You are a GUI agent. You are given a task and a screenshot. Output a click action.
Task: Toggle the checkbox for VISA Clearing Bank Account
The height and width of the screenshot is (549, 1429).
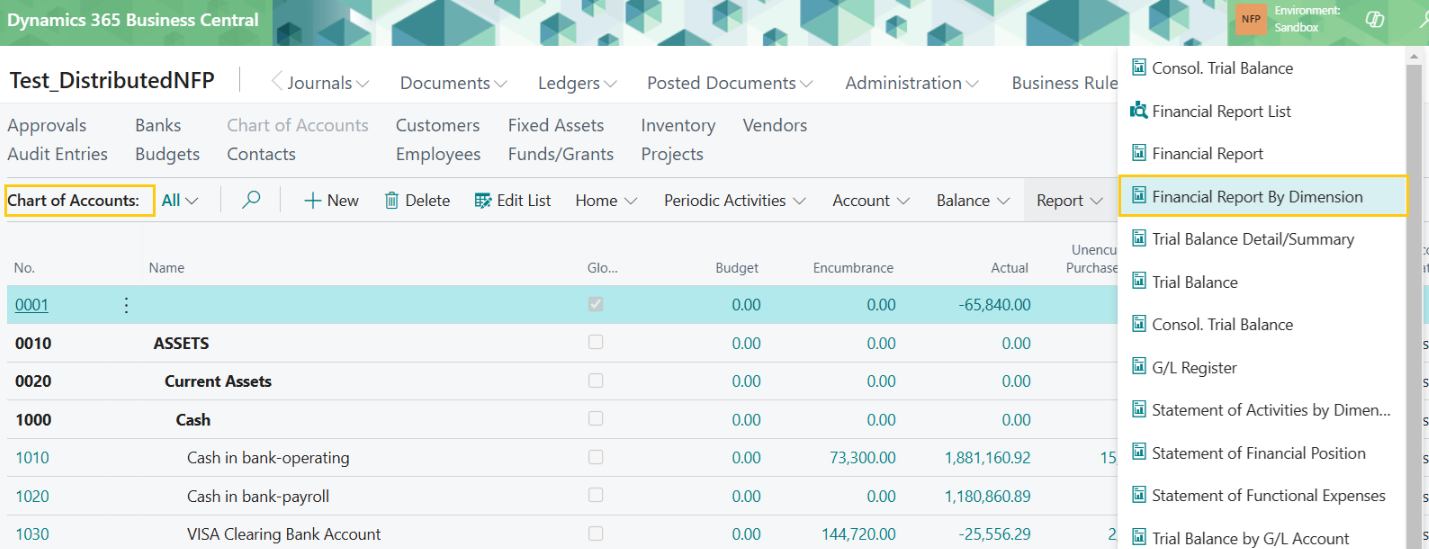tap(596, 533)
